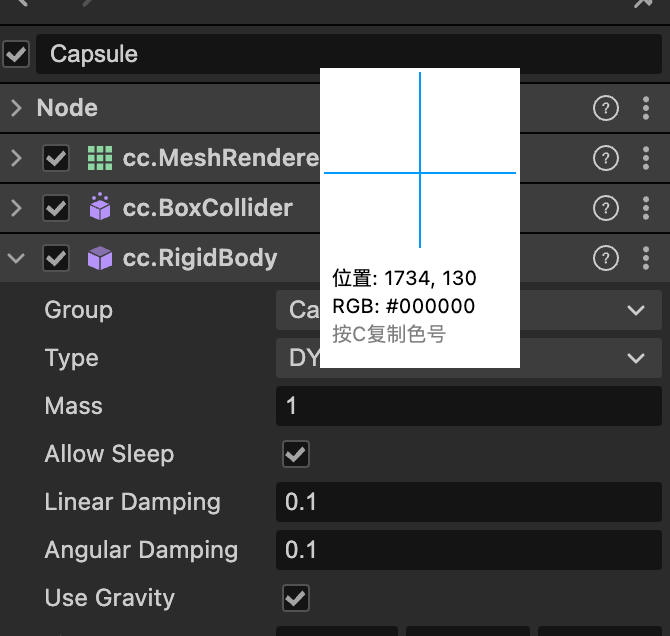Click the RigidBody purple cube icon
670x636 pixels.
99,259
